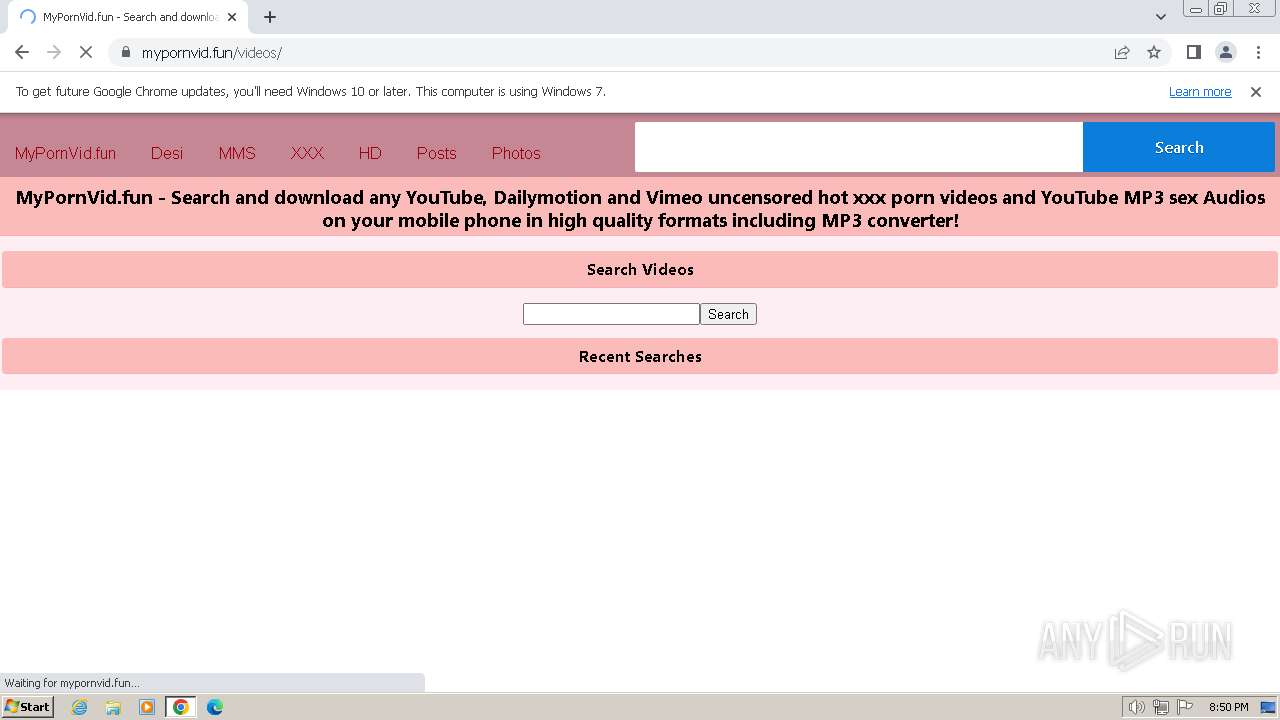Viewport: 1280px width, 720px height.
Task: Click the show desktop tray button
Action: tap(1268, 707)
